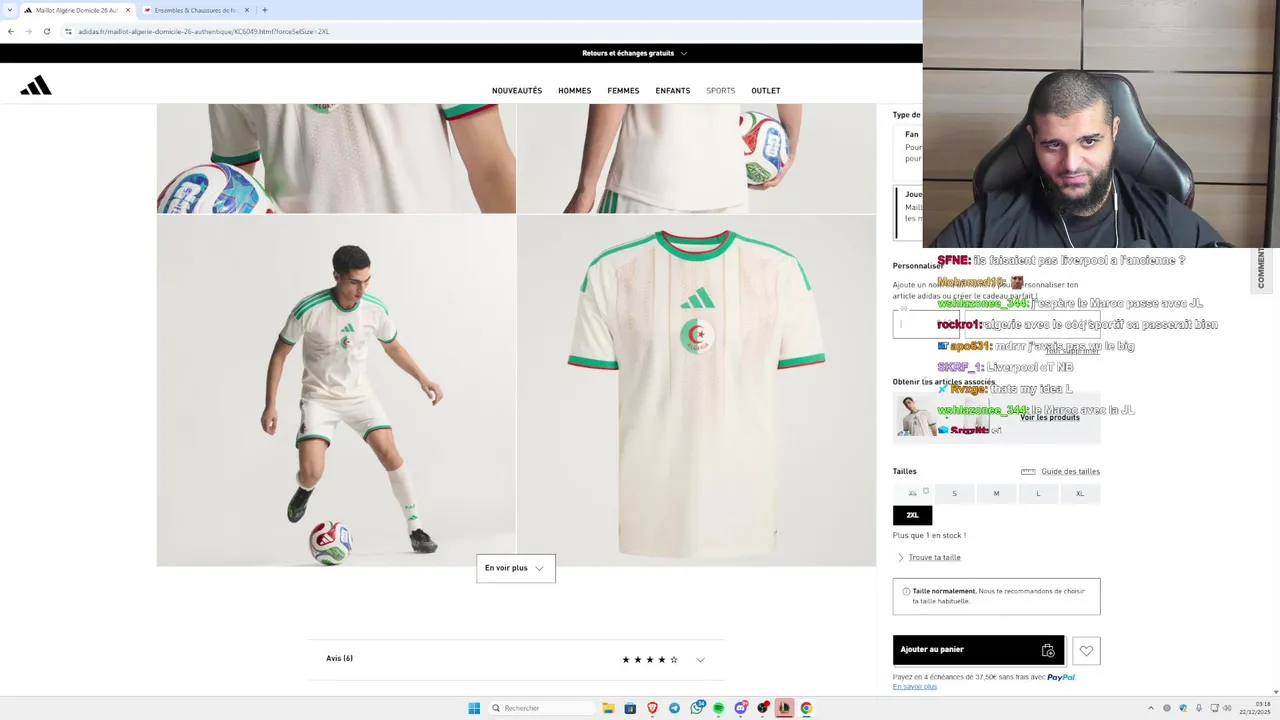Select the Maillot Algérie Domicile 26 tab

click(77, 10)
